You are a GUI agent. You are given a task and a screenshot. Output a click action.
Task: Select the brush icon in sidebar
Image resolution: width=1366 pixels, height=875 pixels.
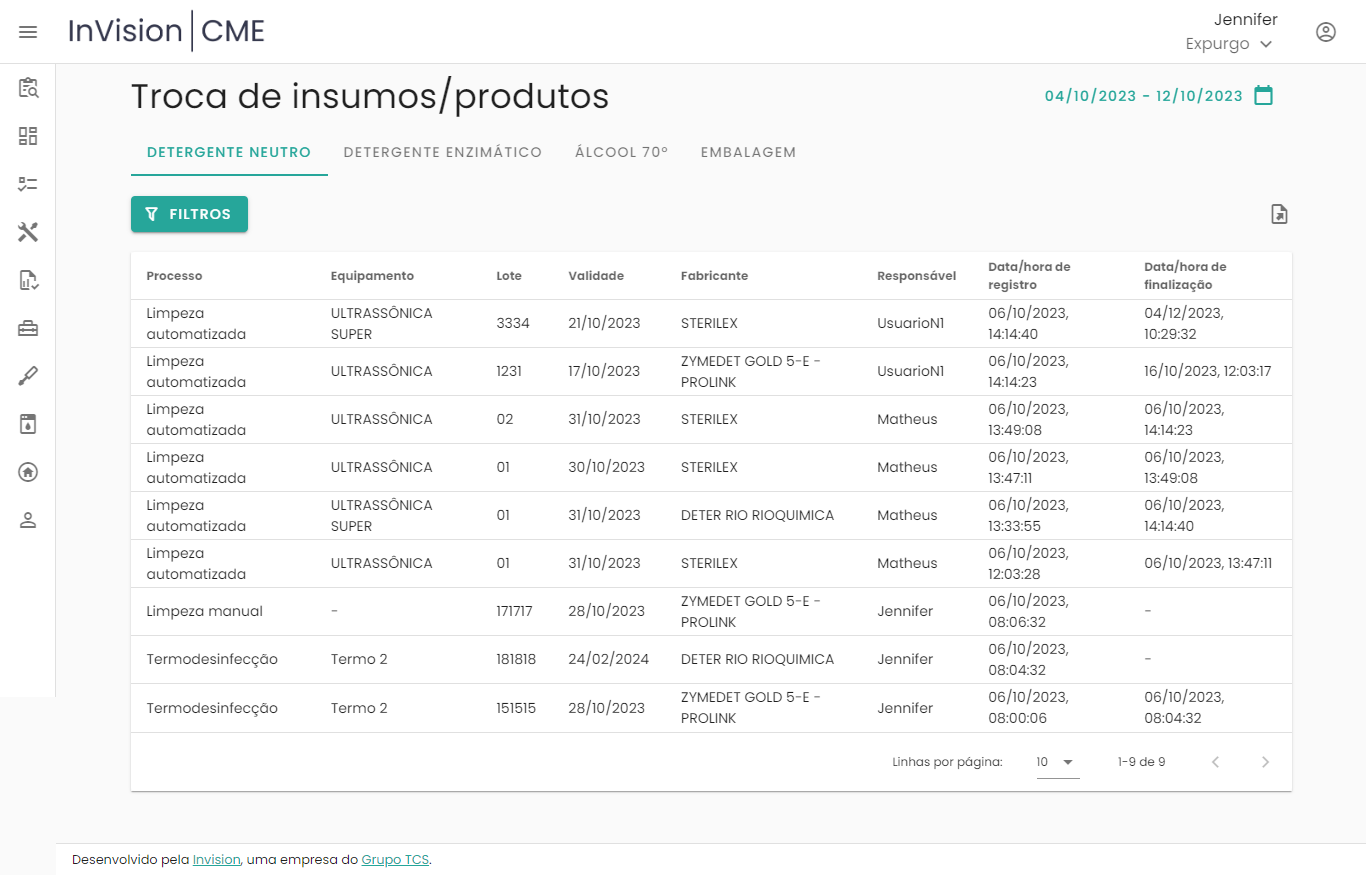(x=28, y=376)
